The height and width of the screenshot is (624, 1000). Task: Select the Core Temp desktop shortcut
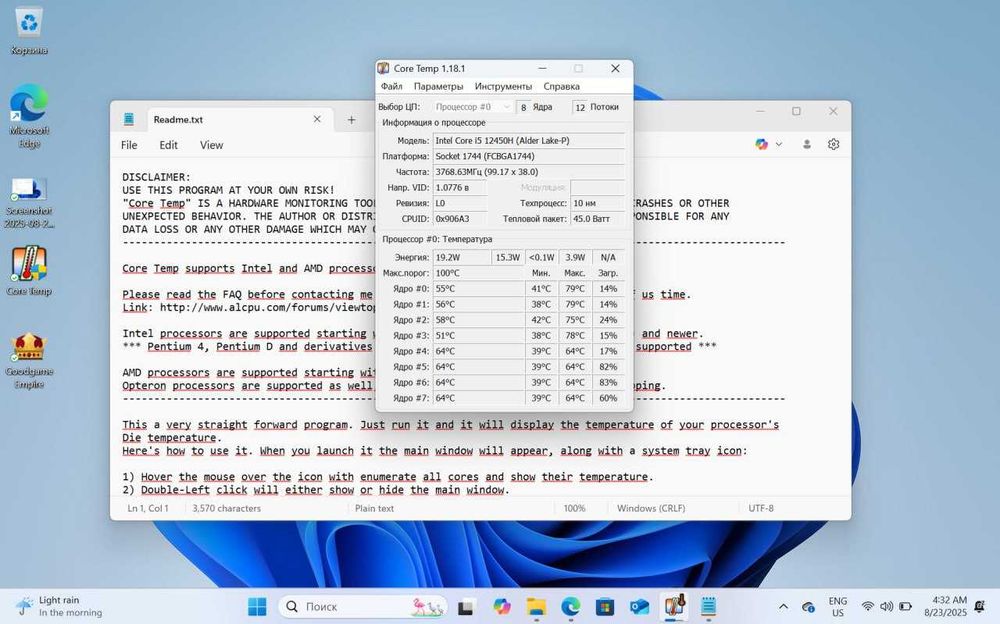click(x=29, y=271)
